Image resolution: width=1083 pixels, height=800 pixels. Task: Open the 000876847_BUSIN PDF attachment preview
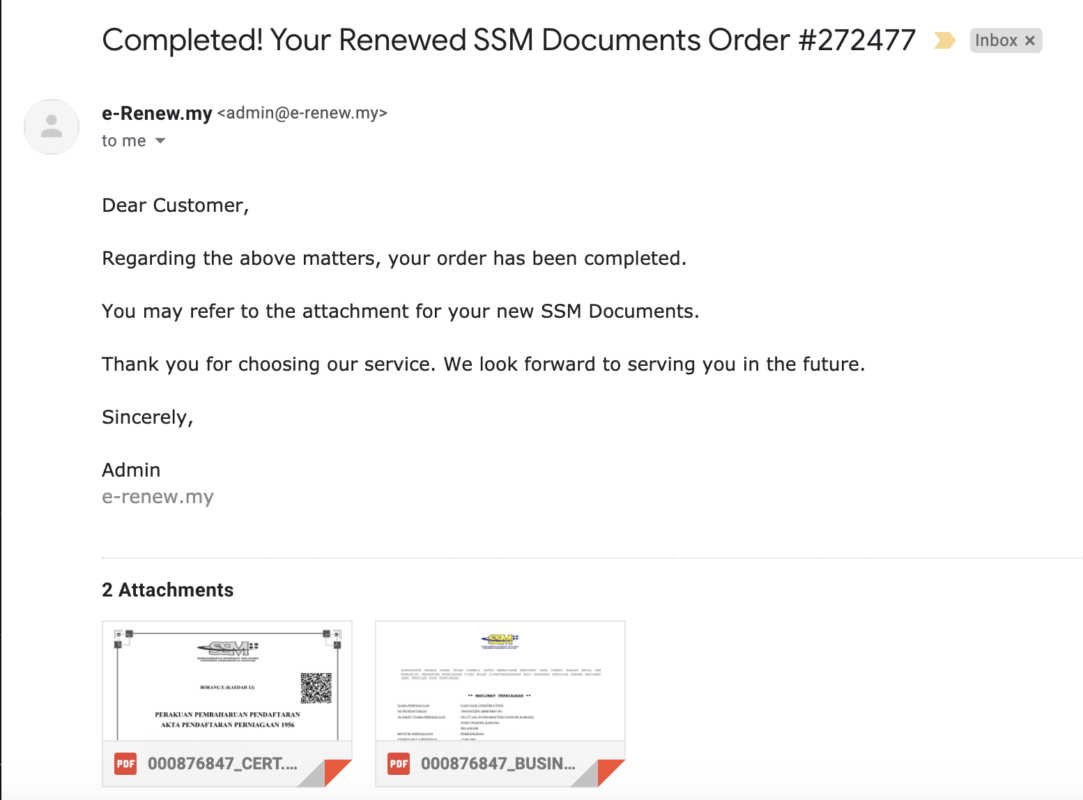tap(500, 681)
